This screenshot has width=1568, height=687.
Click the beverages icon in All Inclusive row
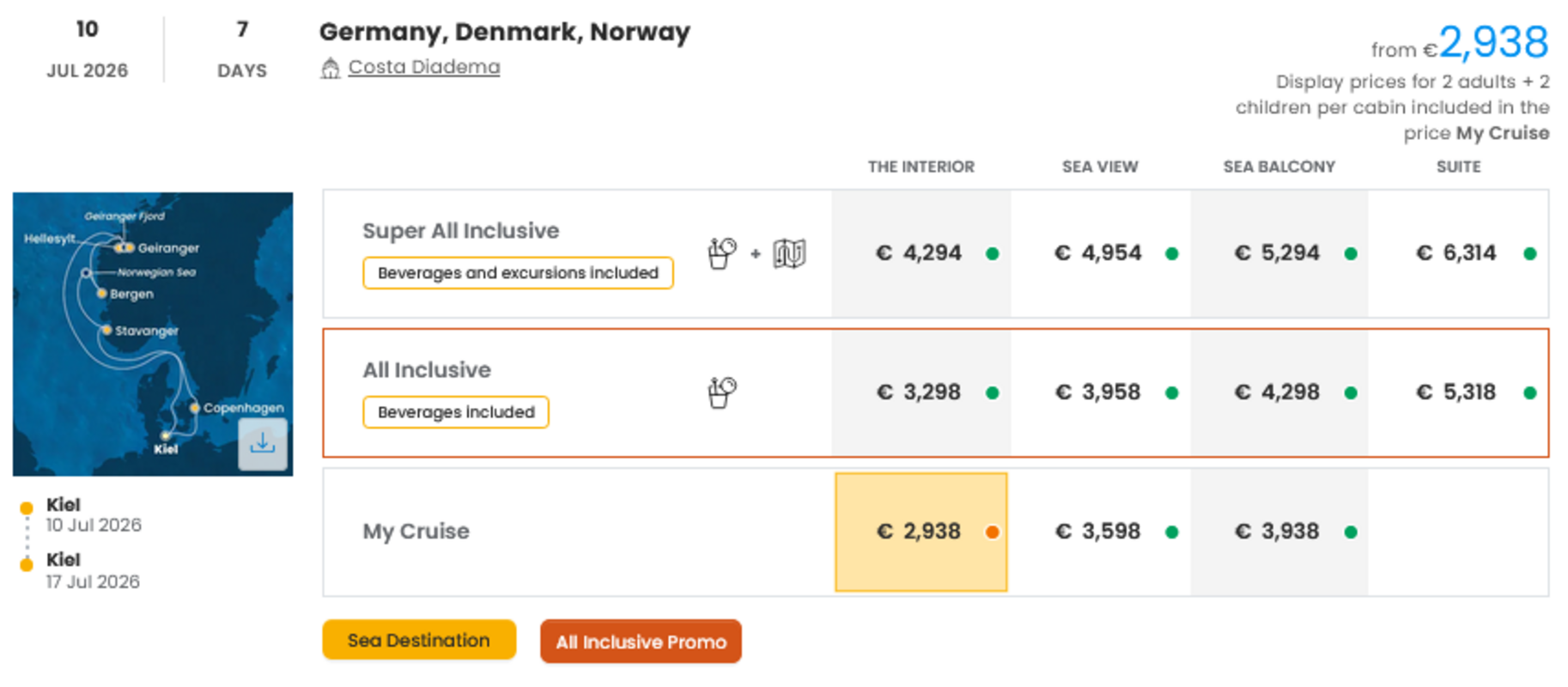point(721,392)
